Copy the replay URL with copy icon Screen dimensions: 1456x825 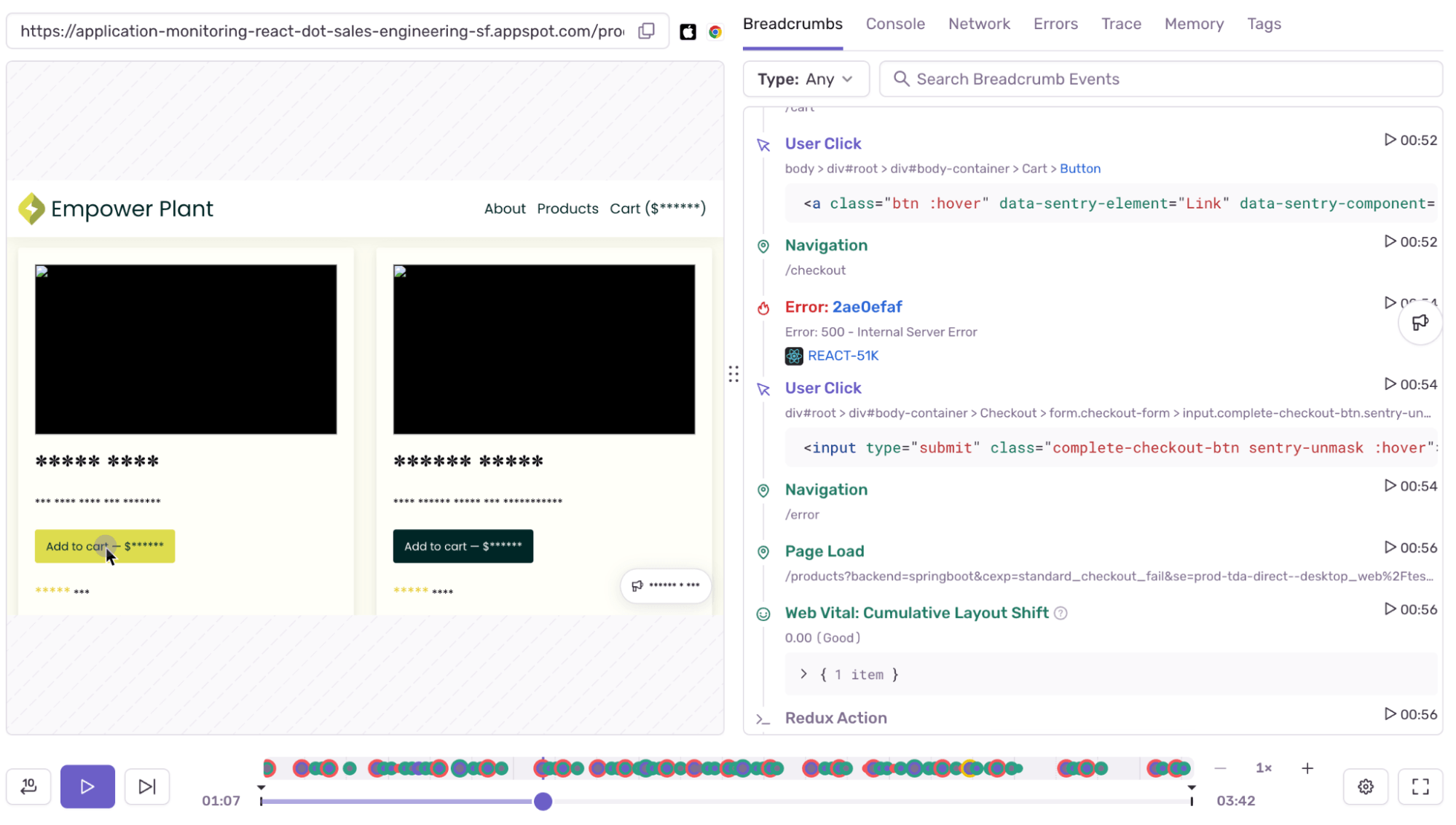point(645,31)
